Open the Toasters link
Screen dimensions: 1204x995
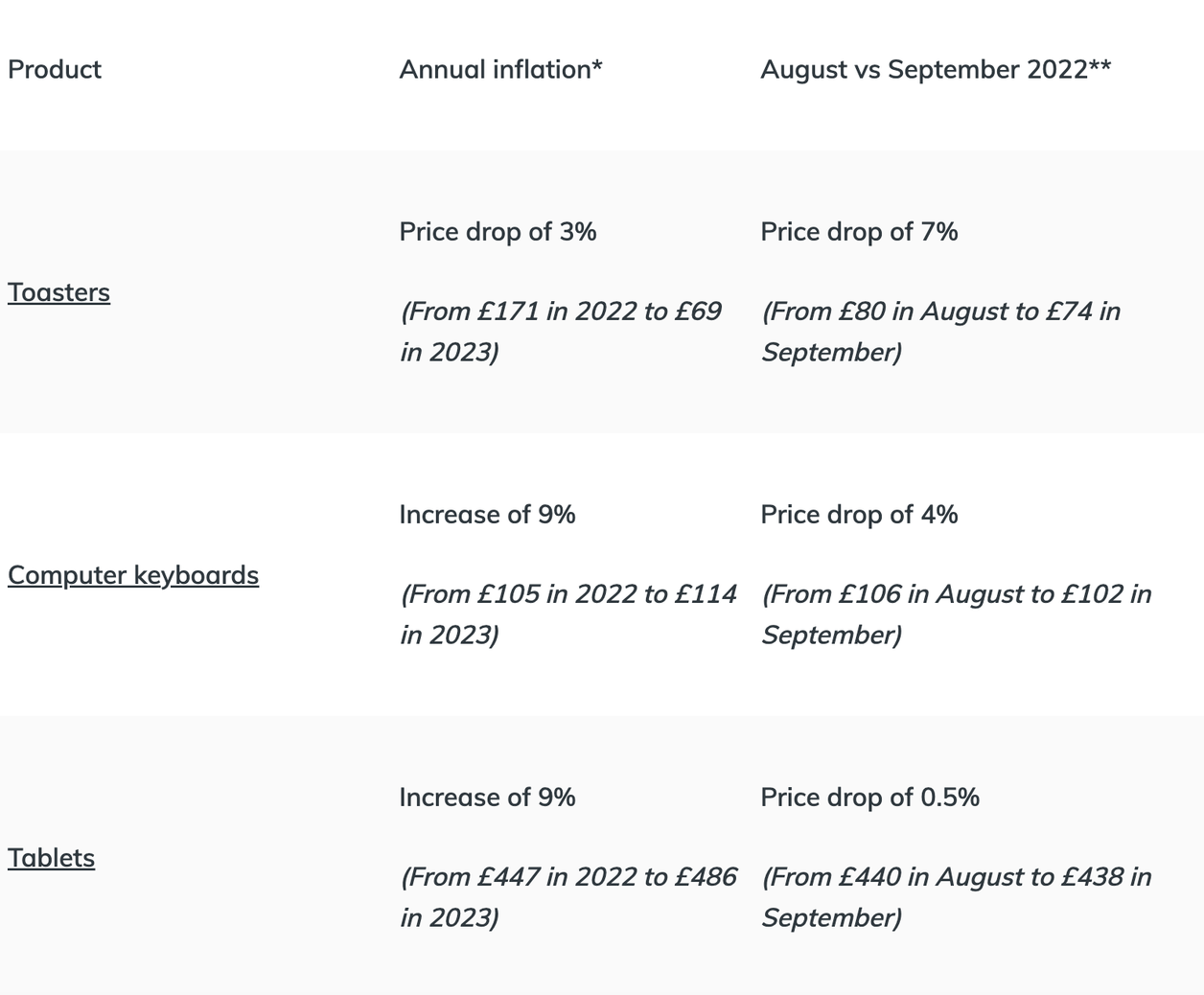pos(58,292)
